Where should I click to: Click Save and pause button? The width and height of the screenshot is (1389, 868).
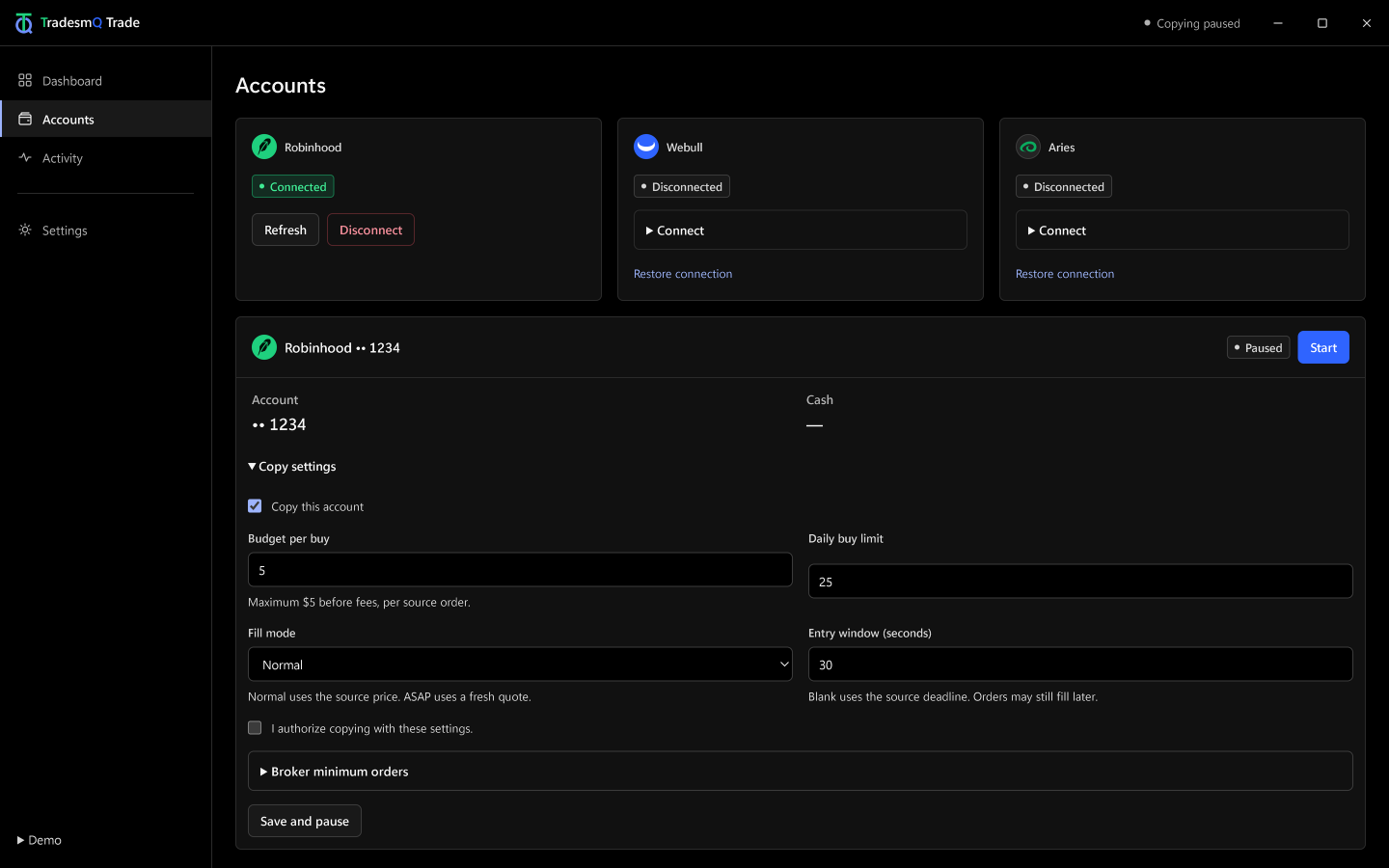pos(305,821)
